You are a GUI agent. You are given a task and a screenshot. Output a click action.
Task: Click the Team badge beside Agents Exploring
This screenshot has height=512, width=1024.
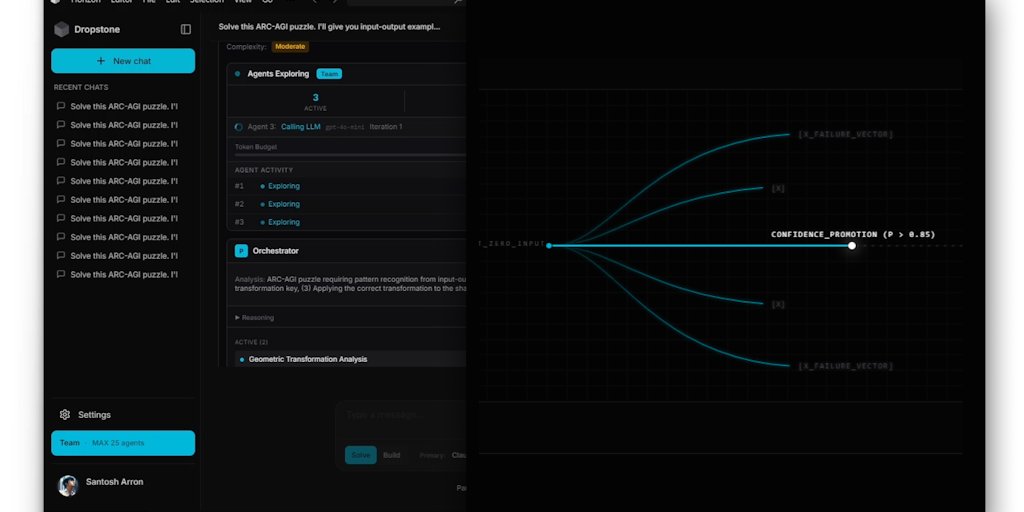tap(329, 74)
